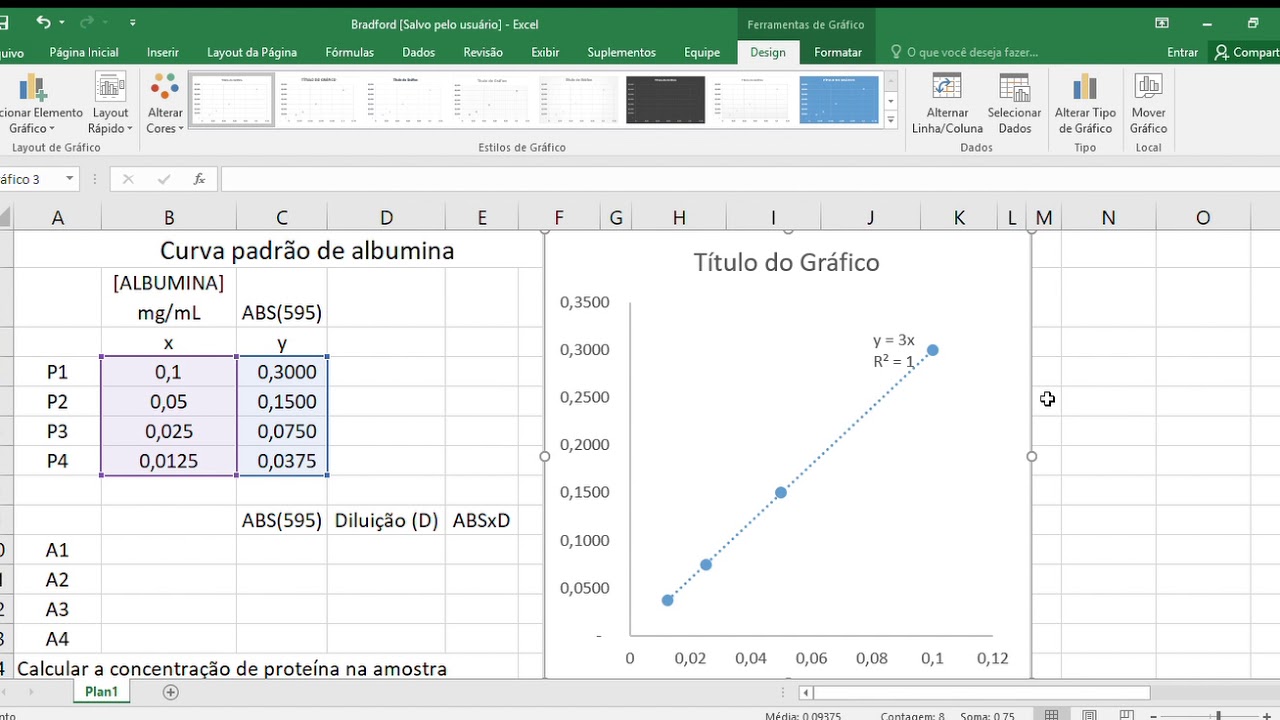Select cell labeled P1

click(57, 372)
